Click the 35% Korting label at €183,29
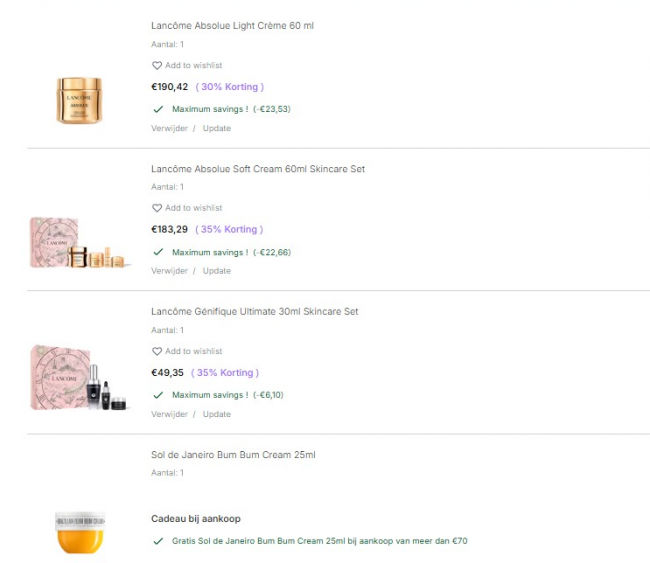Viewport: 650px width, 563px height. click(x=230, y=229)
